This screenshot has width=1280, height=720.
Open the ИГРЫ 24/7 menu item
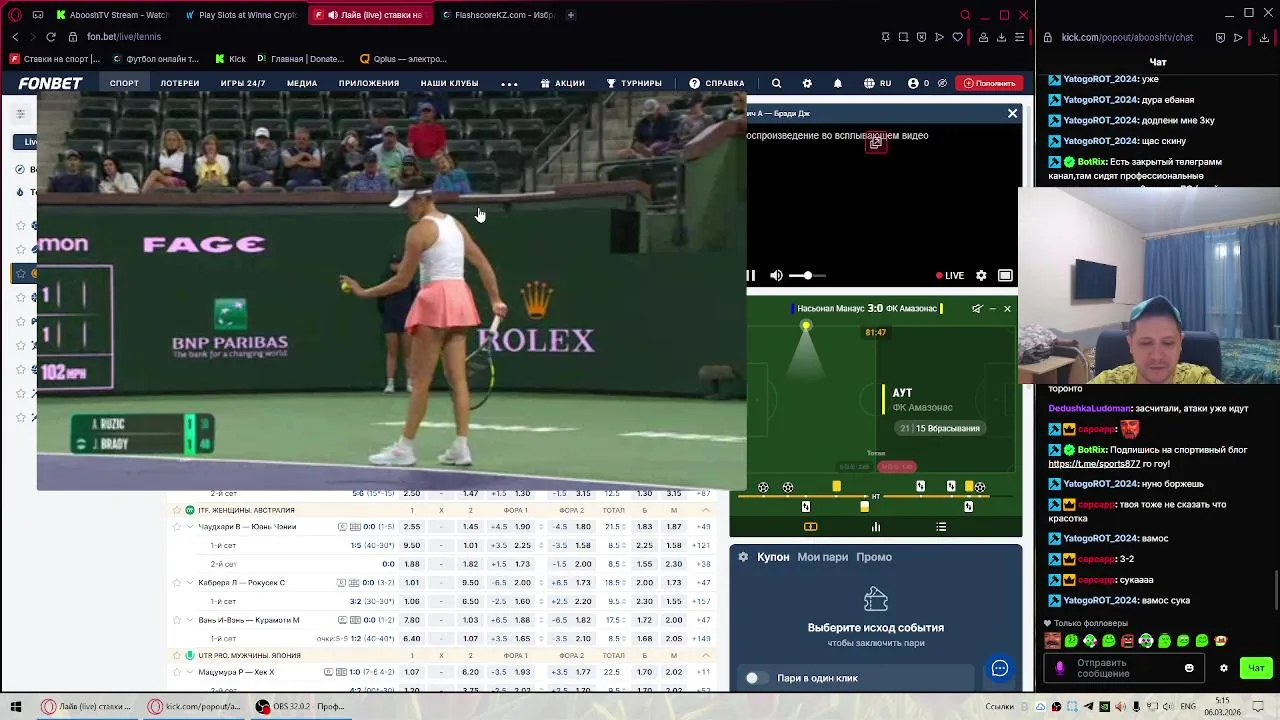(x=243, y=83)
